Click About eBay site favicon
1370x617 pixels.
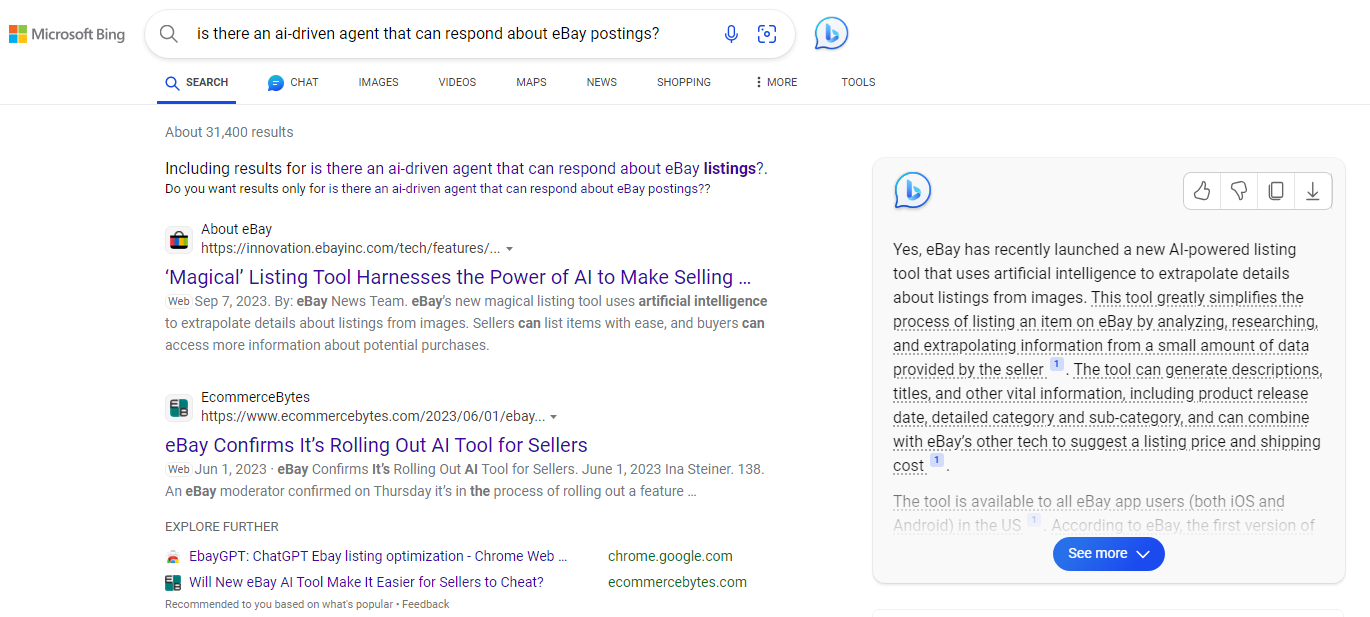[178, 239]
